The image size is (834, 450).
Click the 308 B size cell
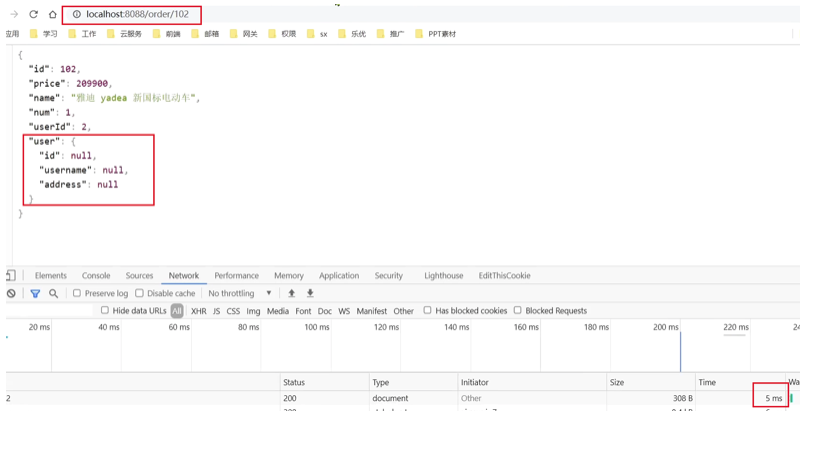pyautogui.click(x=682, y=398)
